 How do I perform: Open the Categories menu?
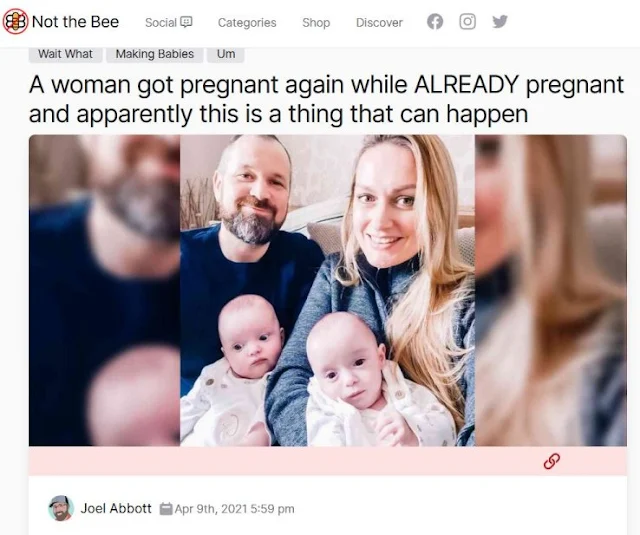coord(247,22)
